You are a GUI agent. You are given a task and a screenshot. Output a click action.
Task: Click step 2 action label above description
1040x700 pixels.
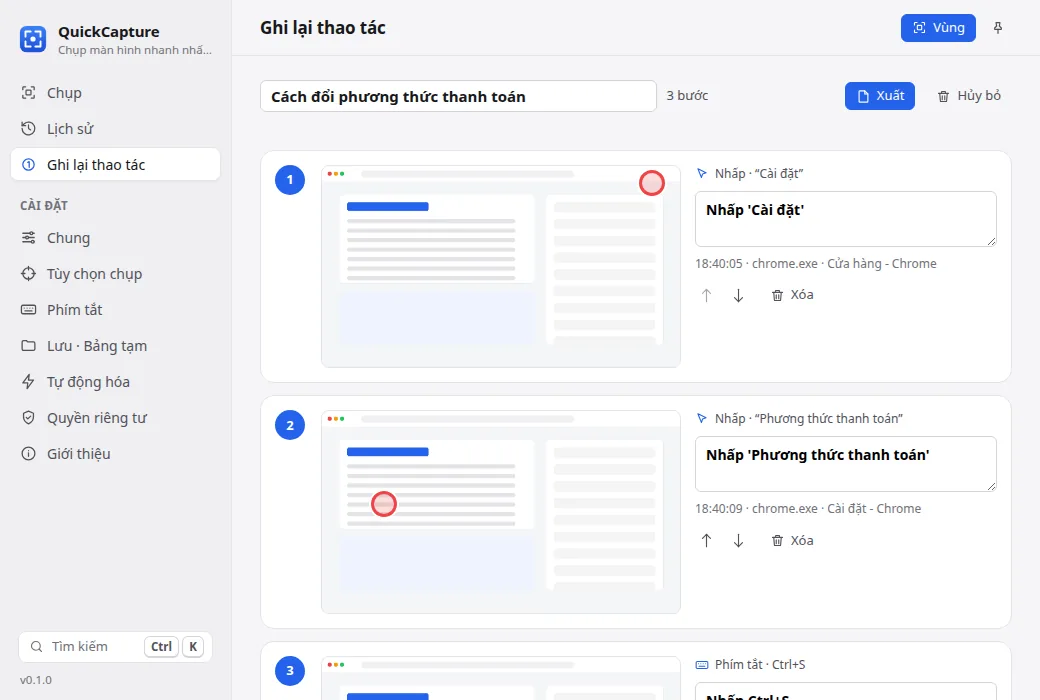tap(809, 419)
